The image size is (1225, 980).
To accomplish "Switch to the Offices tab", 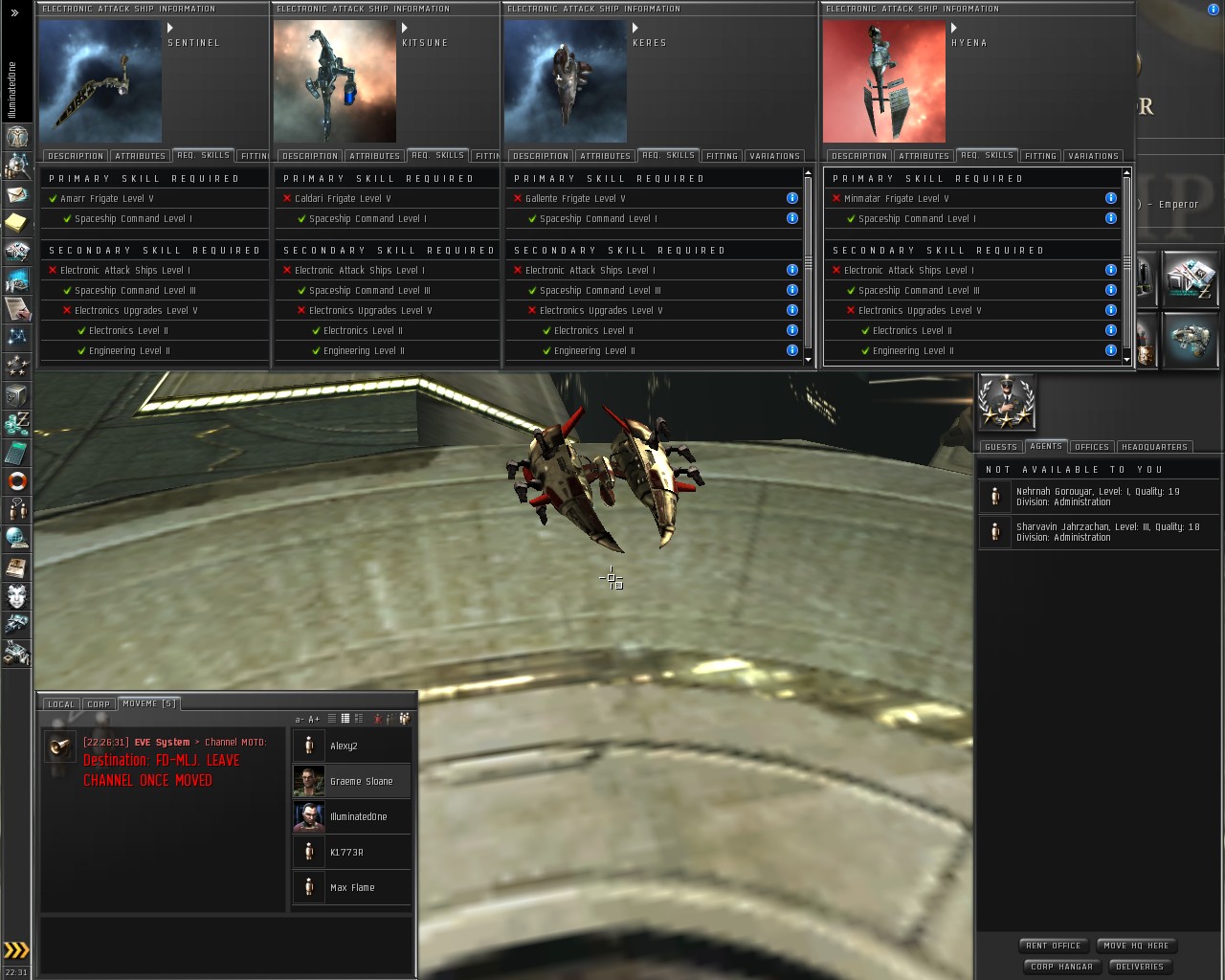I will tap(1092, 447).
